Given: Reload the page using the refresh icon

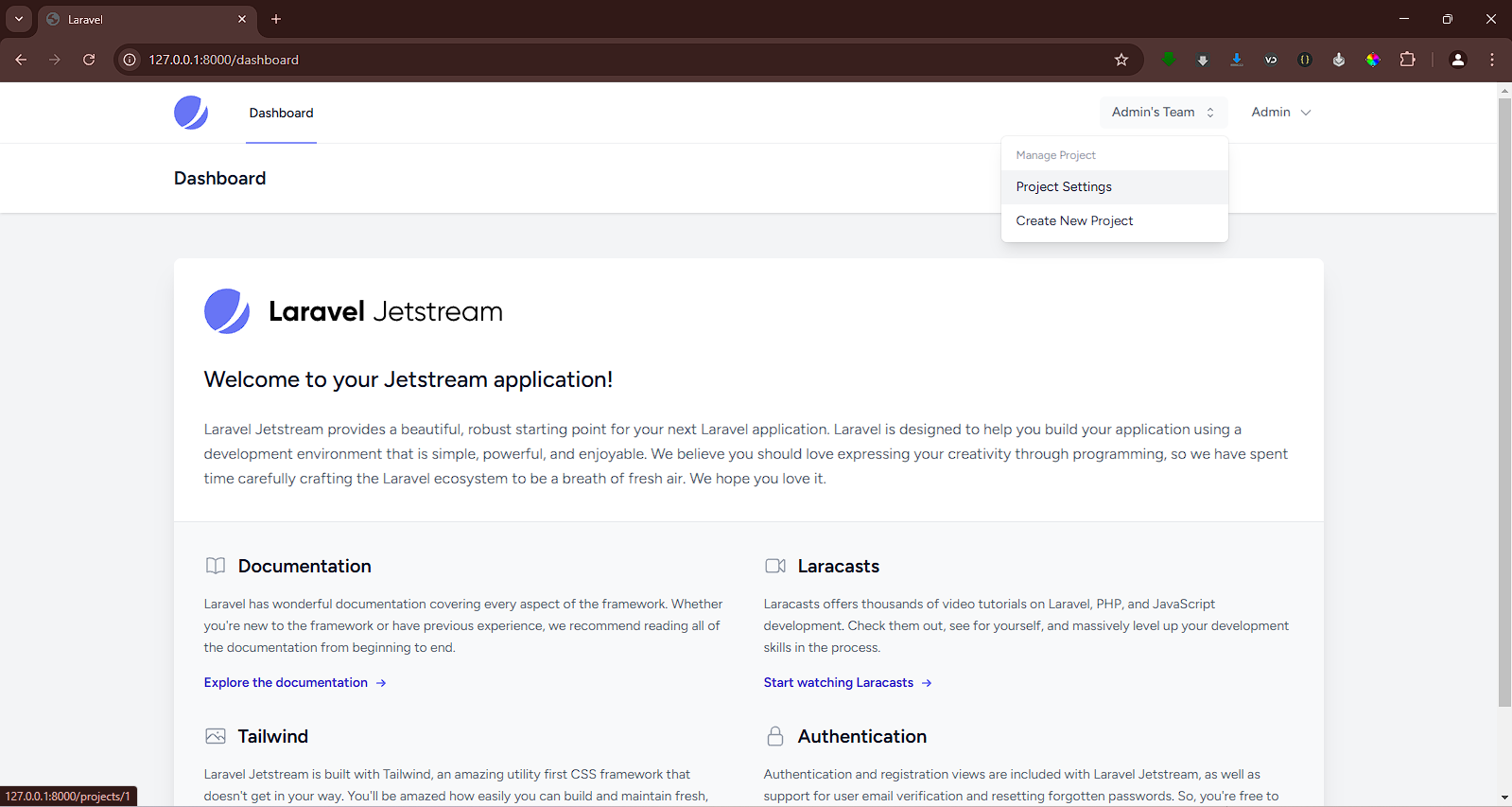Looking at the screenshot, I should click(x=89, y=60).
